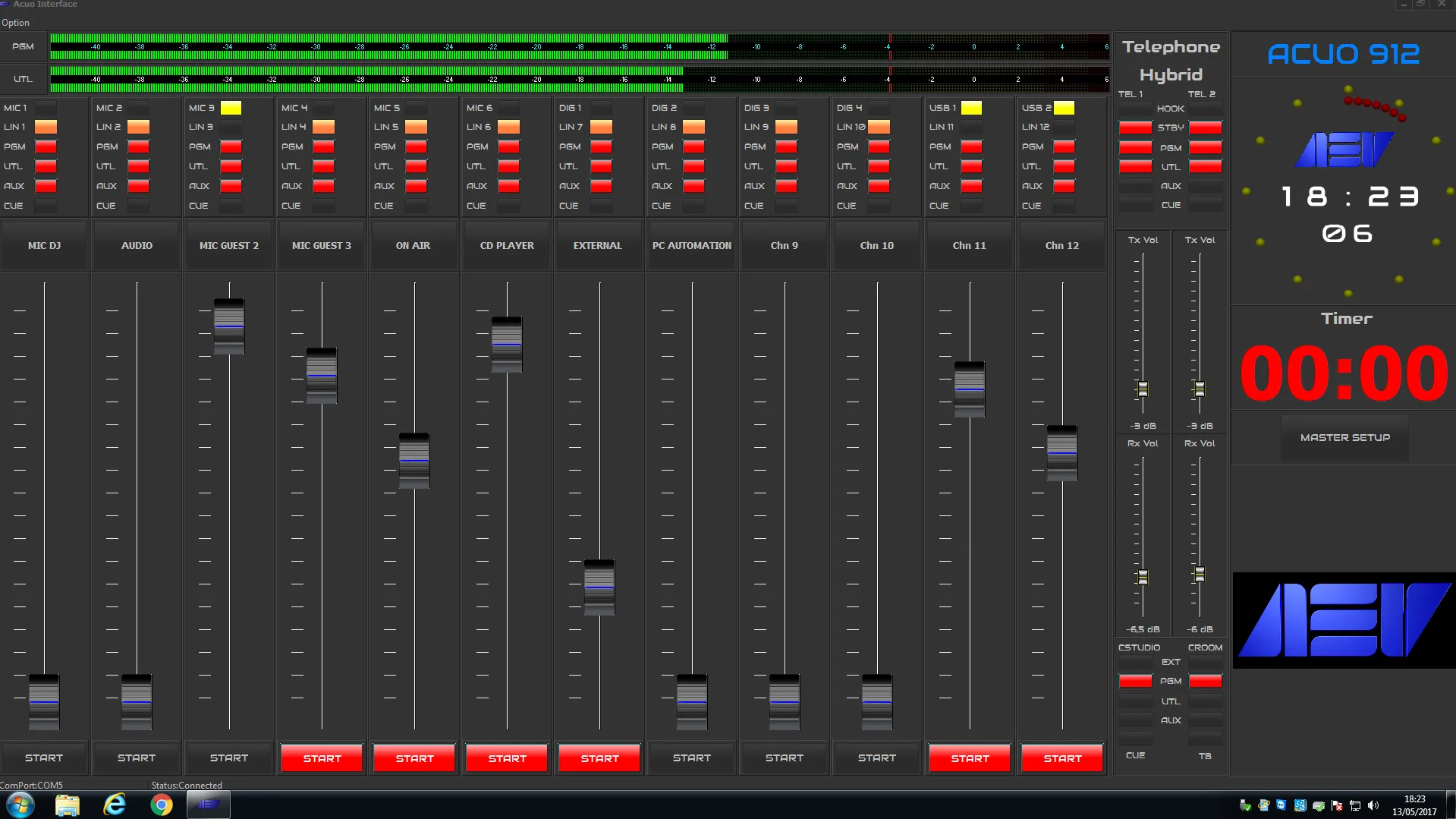Screen dimensions: 1456x819
Task: Toggle UTL bus on AUDIO channel
Action: point(138,166)
